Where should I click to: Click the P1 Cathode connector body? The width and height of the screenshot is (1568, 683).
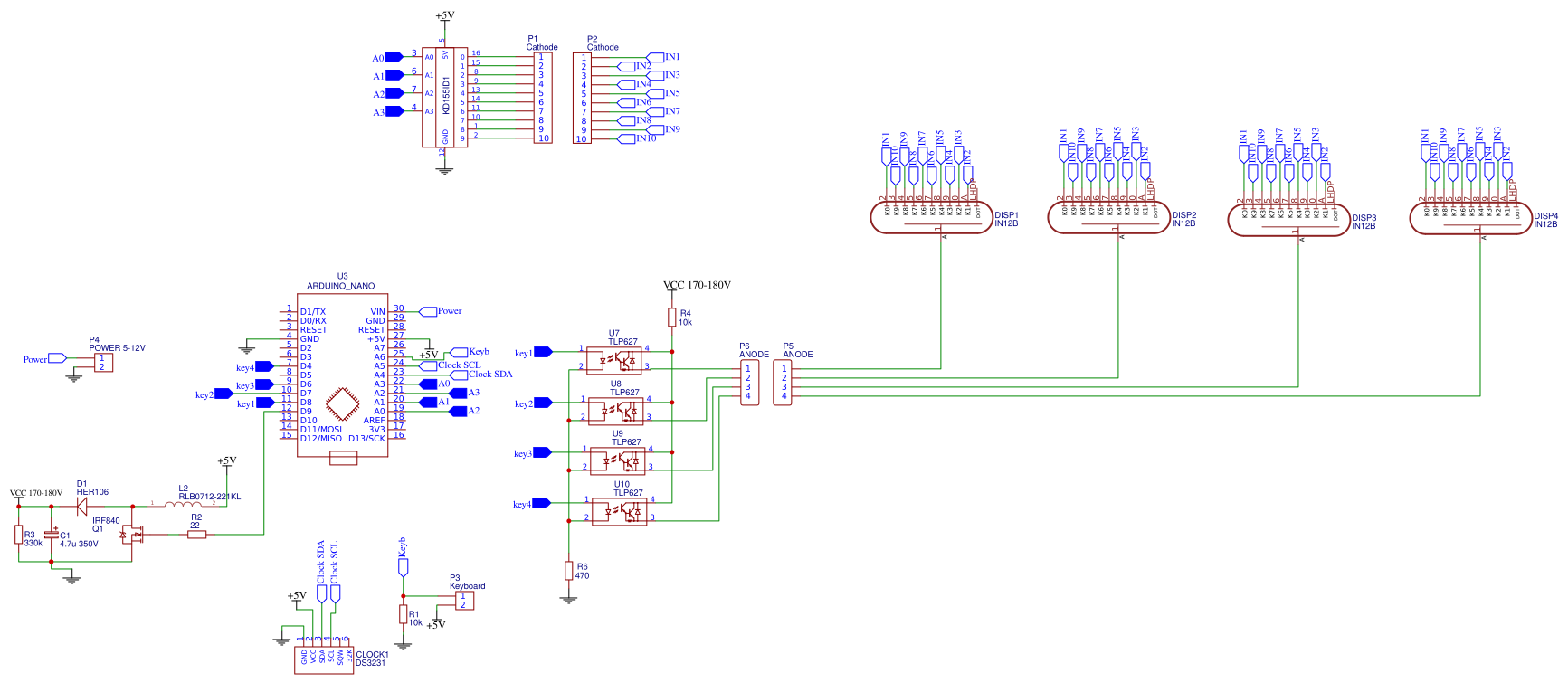tap(543, 98)
